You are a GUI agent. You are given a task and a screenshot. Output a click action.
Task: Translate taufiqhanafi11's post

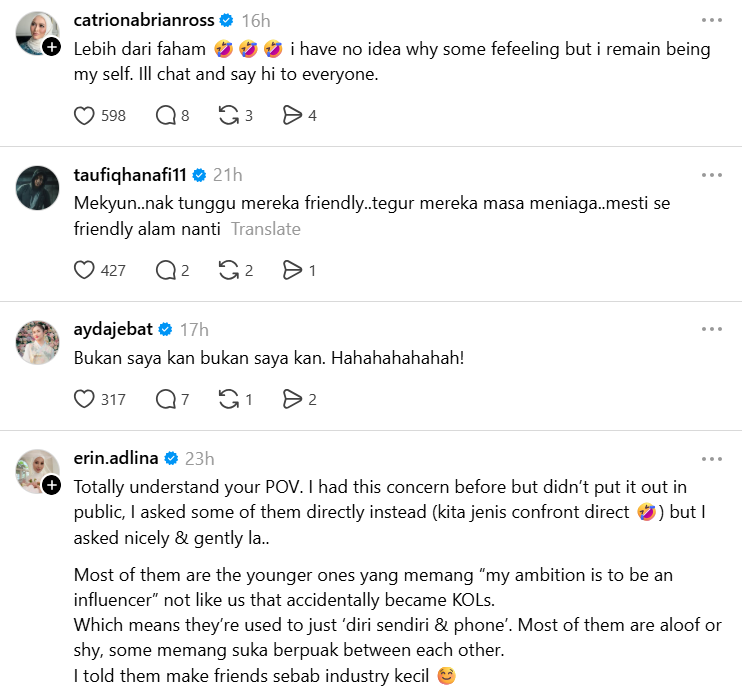point(266,229)
